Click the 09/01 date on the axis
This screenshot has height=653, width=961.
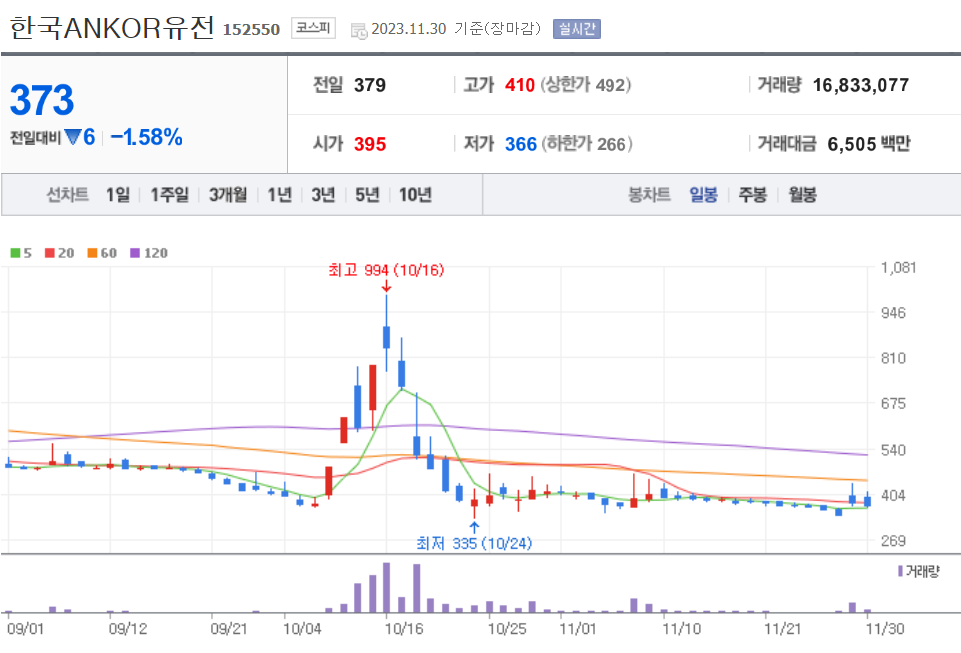click(x=26, y=629)
